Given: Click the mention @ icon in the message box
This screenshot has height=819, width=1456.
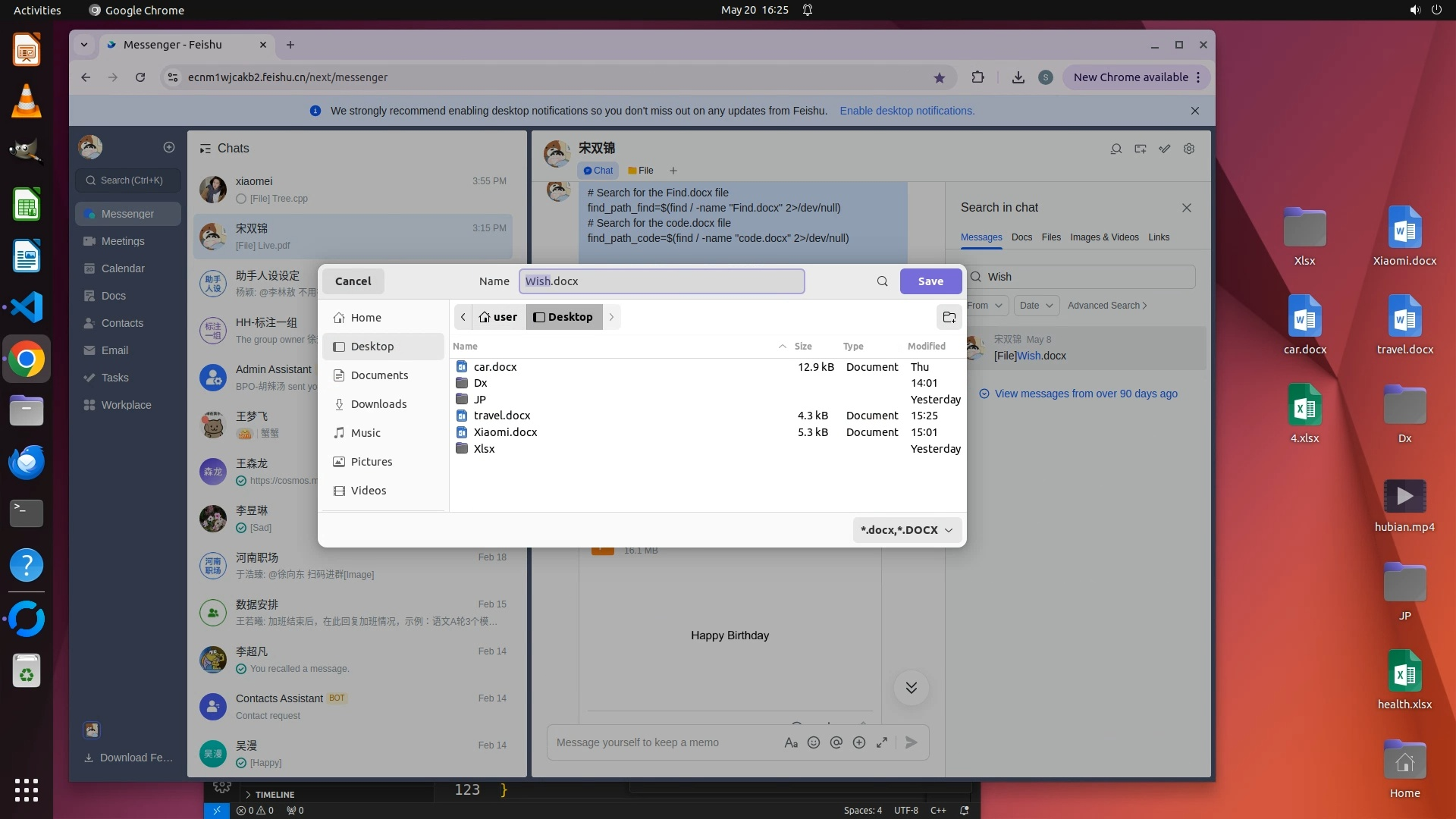Looking at the screenshot, I should [836, 742].
